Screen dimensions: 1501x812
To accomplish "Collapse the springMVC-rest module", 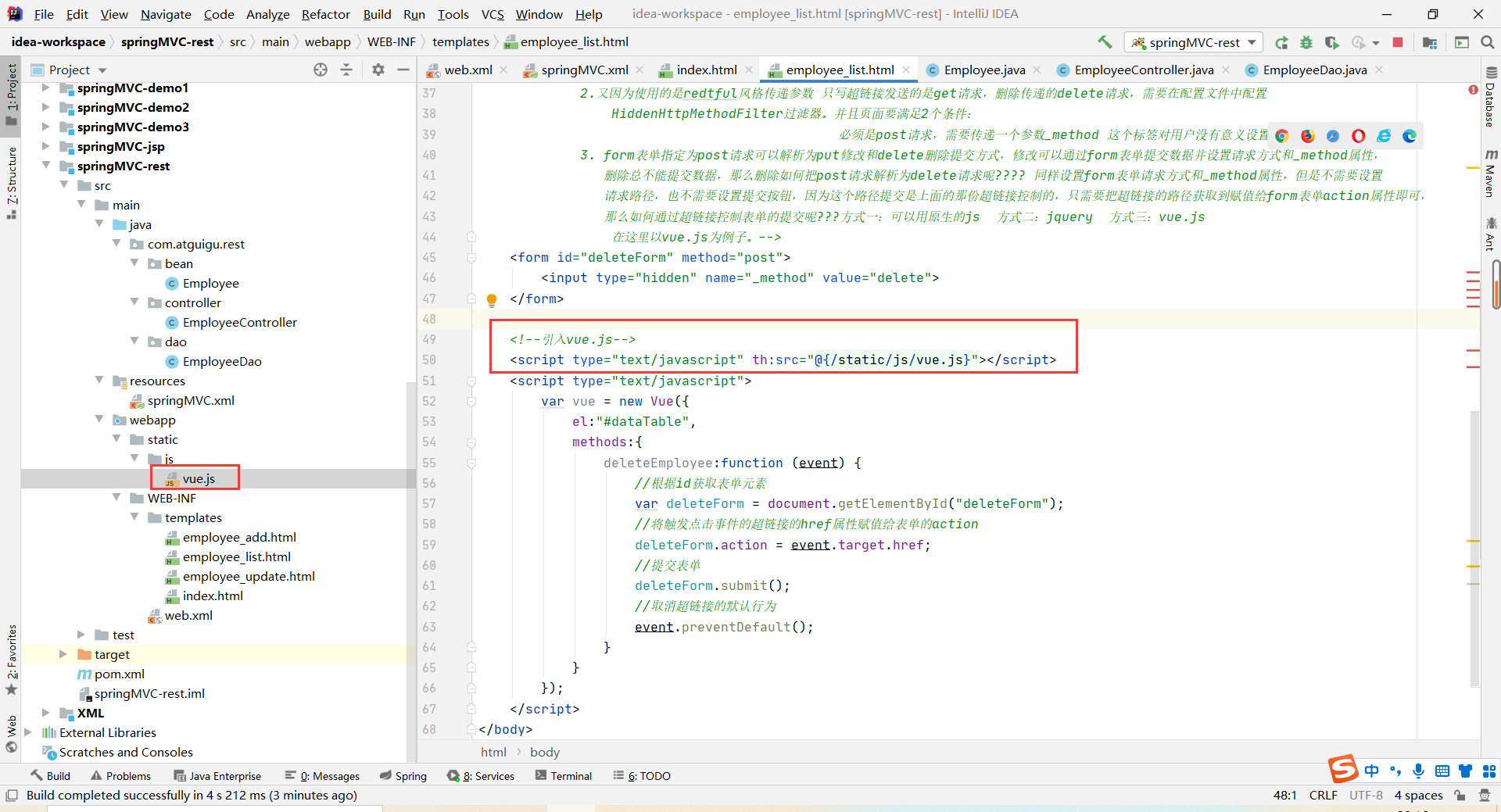I will 45,166.
